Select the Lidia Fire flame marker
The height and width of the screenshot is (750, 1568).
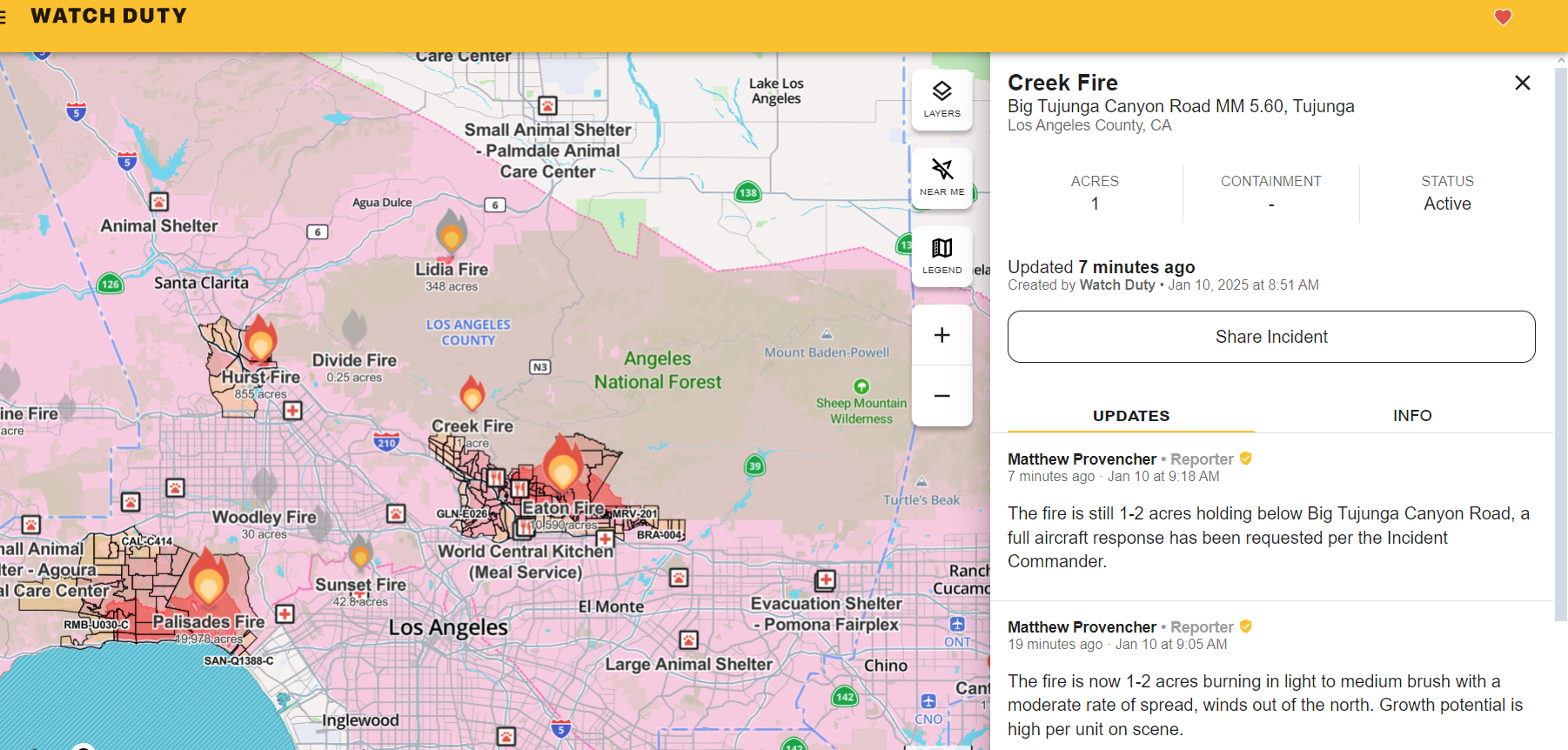click(x=451, y=231)
